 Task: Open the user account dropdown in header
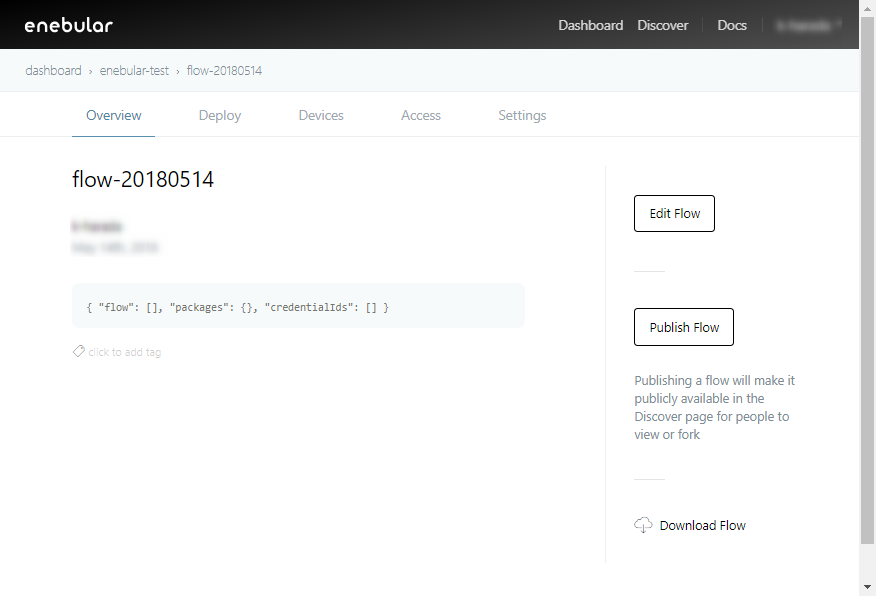(808, 25)
